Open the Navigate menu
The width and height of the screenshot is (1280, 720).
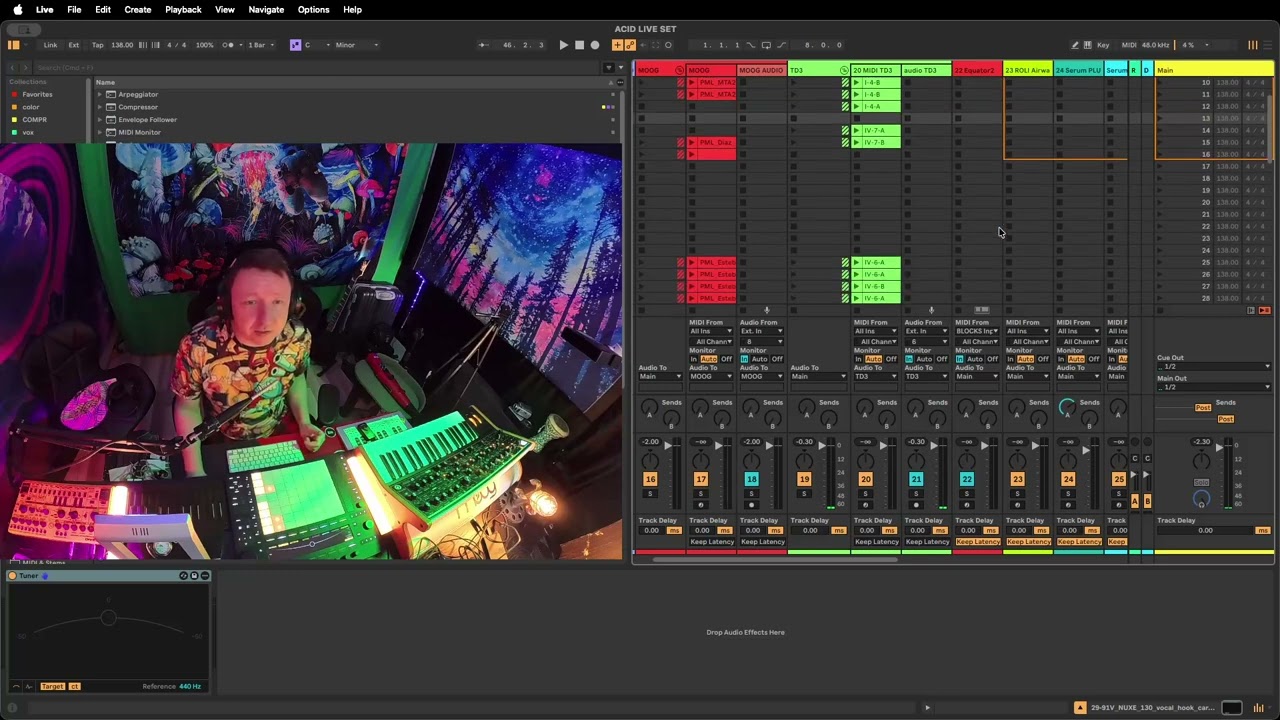266,9
